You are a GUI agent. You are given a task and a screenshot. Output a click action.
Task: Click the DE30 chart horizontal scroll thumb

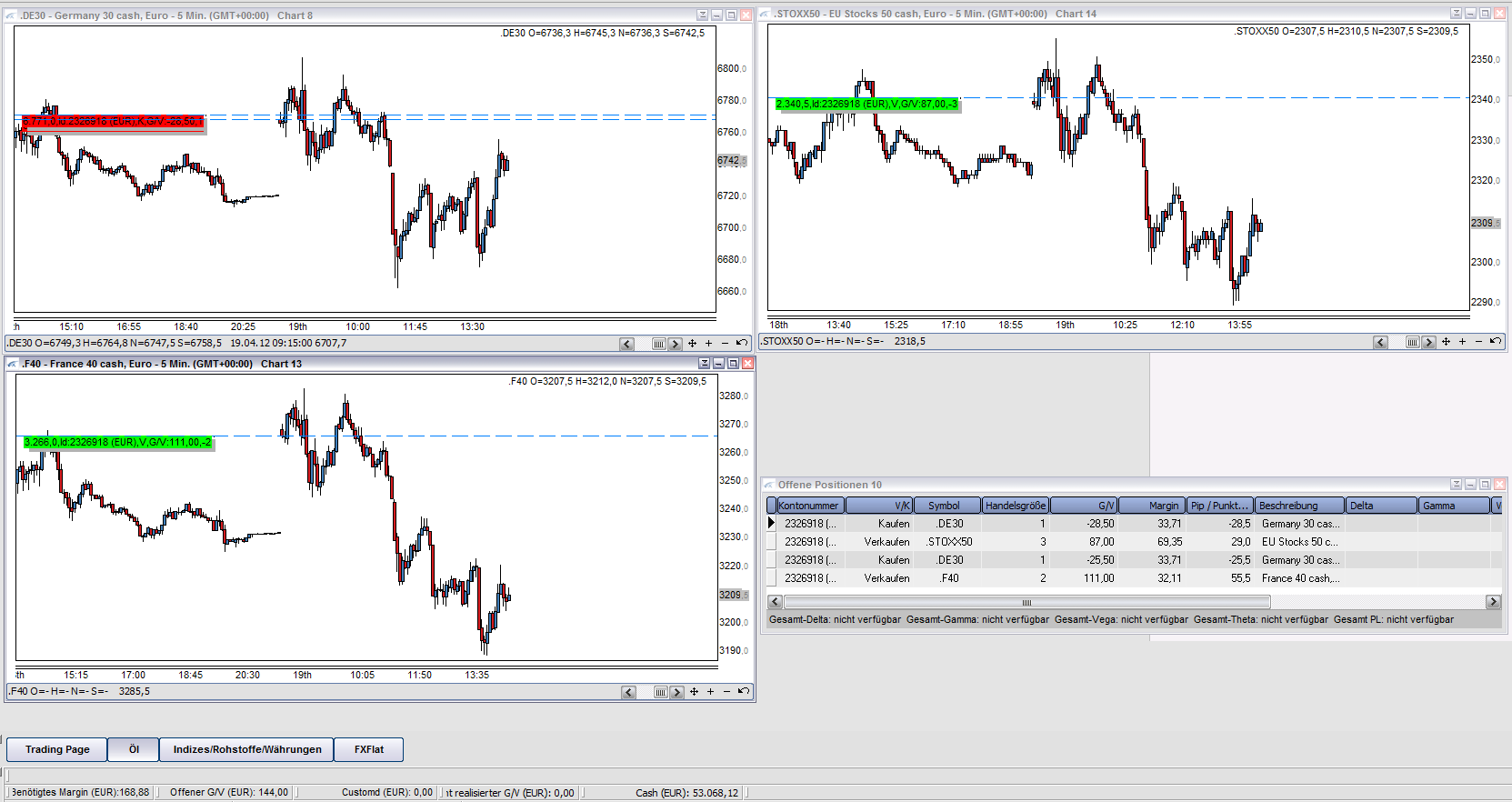(x=658, y=344)
